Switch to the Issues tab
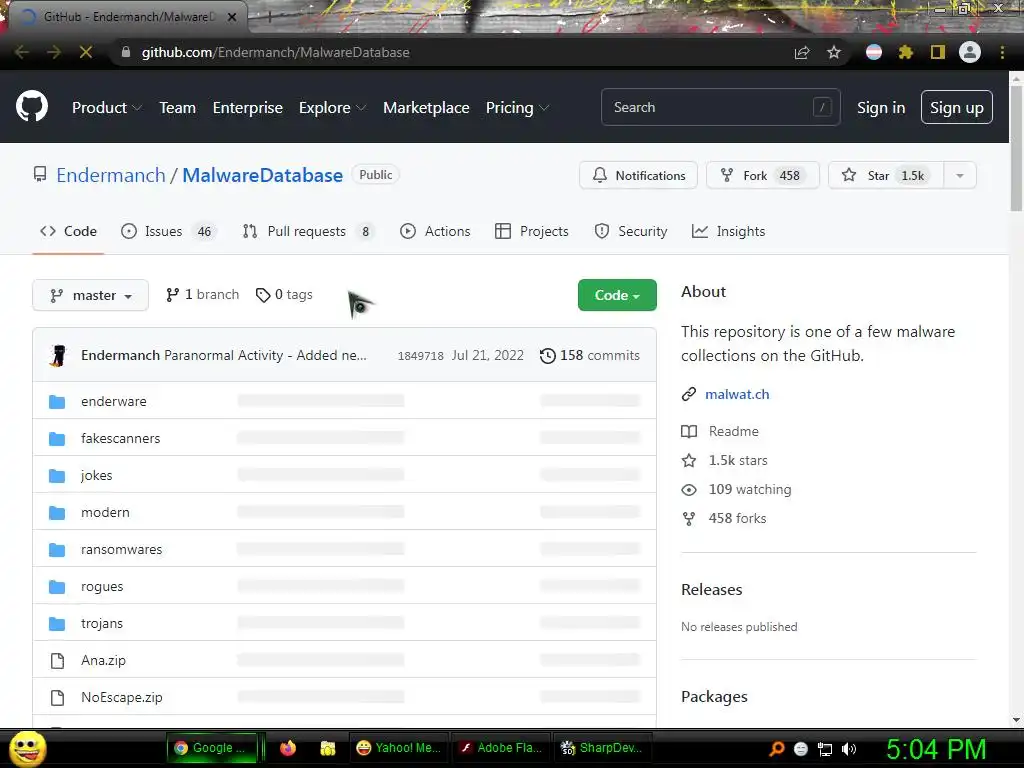Screen dimensions: 1024x768 (x=168, y=231)
